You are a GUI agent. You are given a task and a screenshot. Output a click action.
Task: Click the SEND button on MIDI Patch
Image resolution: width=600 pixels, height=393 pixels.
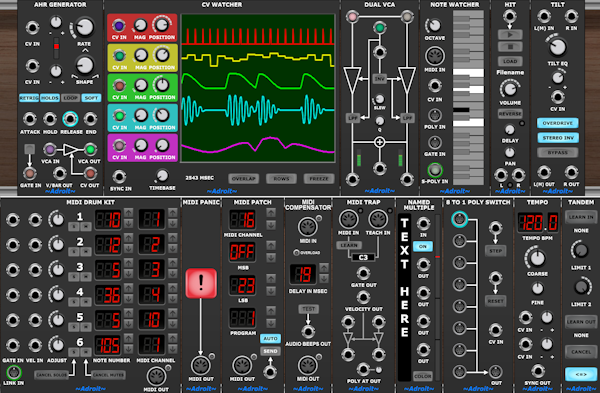(270, 351)
